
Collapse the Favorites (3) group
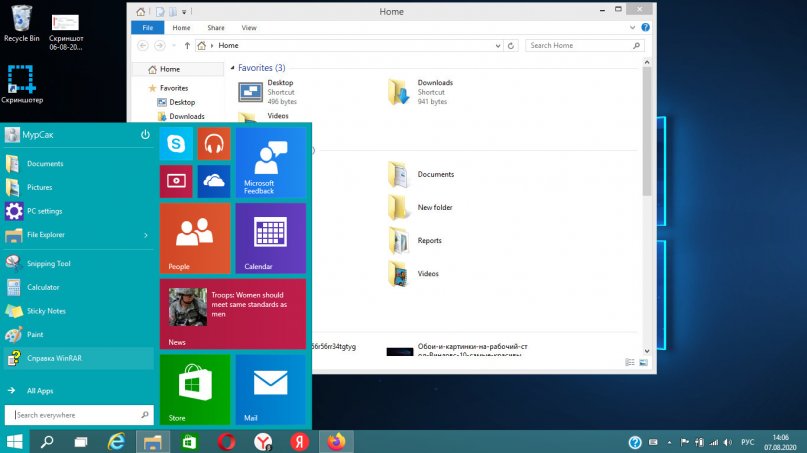231,68
